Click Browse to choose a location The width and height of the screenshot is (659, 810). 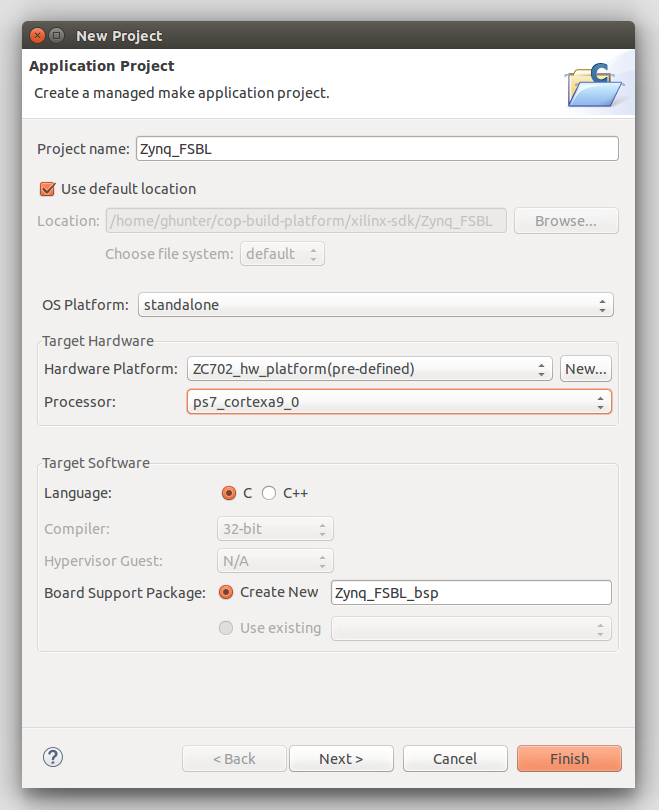pos(566,220)
